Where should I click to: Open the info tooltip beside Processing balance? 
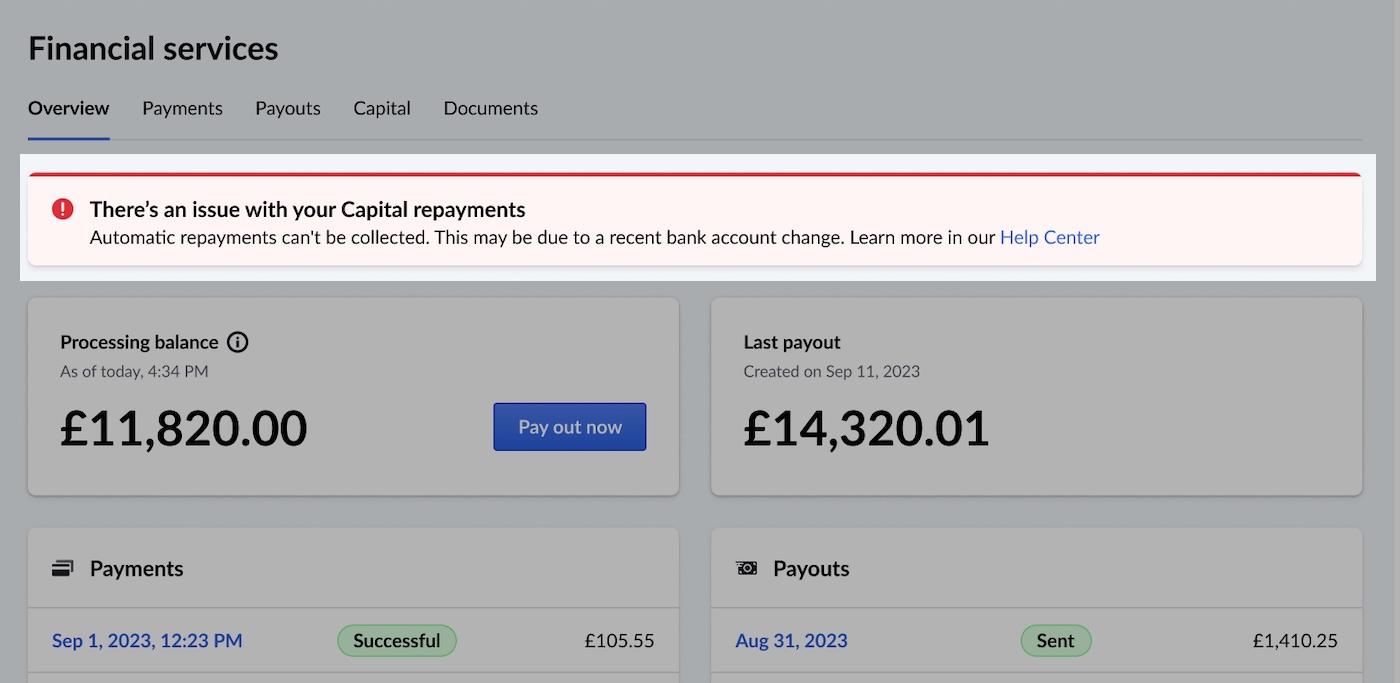[x=238, y=342]
